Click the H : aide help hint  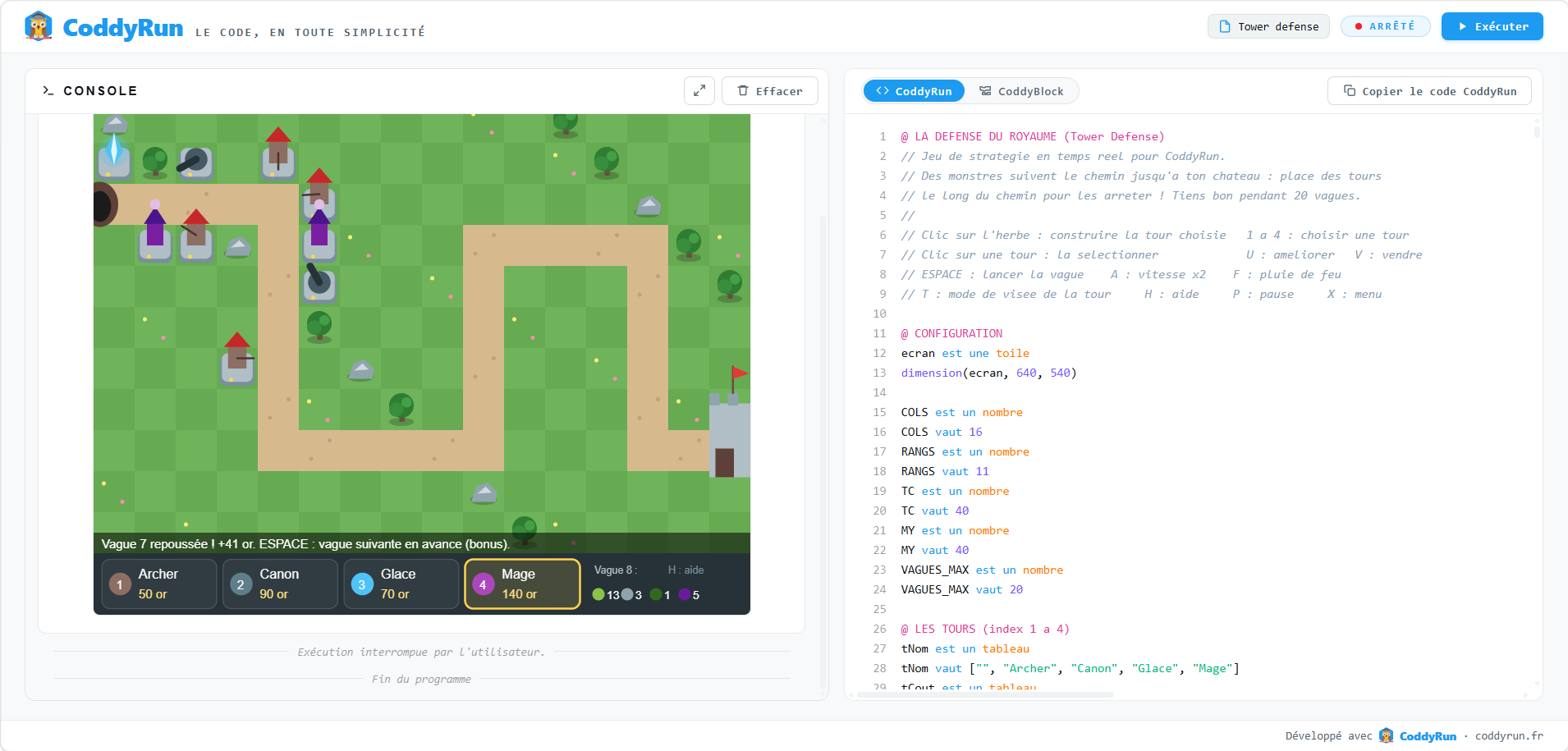(x=685, y=570)
